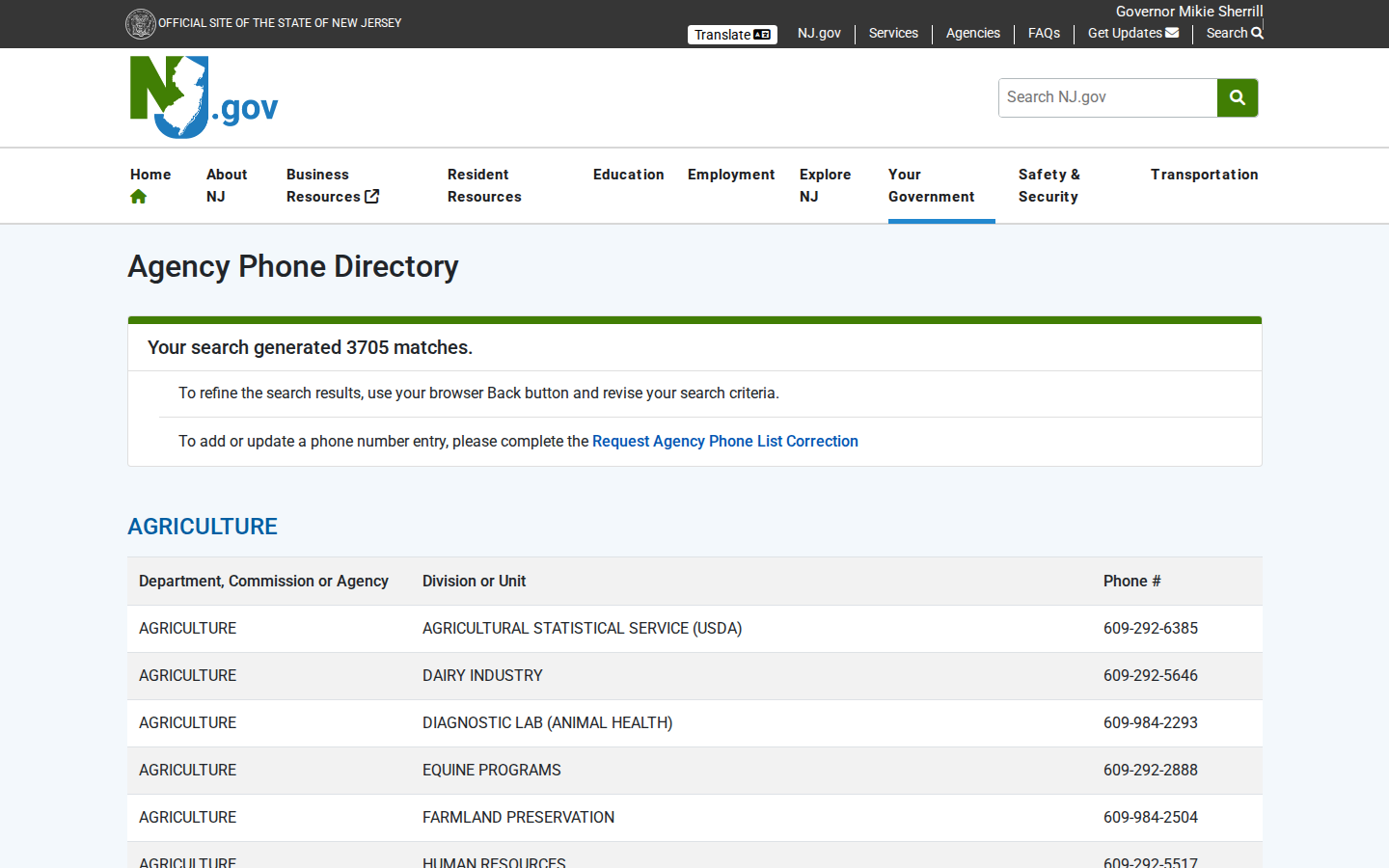
Task: Click the Division or Unit column header
Action: (x=475, y=581)
